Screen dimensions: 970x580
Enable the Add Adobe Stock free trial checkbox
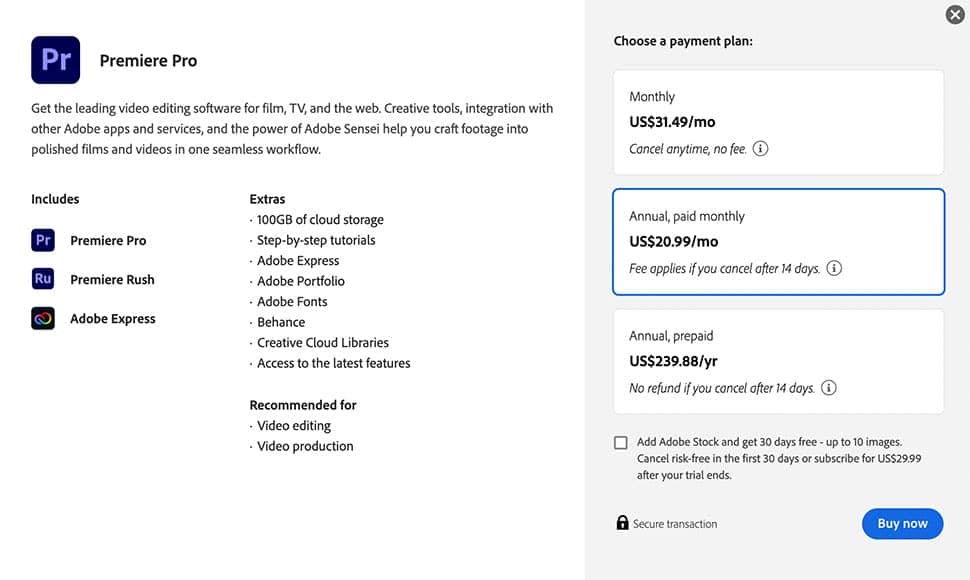[621, 440]
